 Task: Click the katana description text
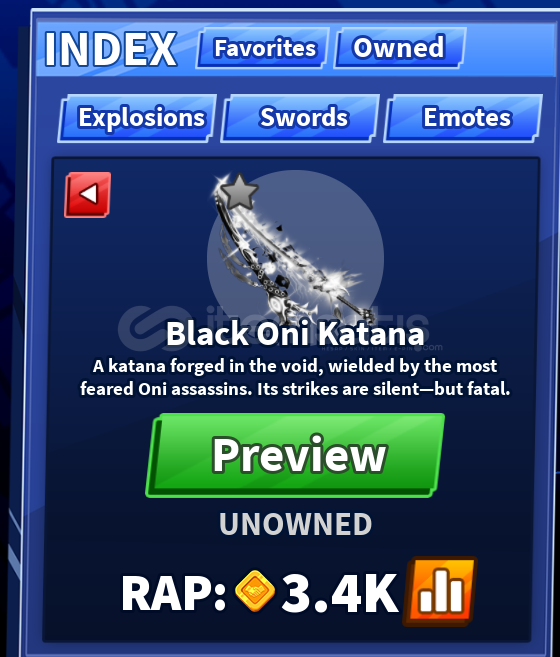click(295, 378)
